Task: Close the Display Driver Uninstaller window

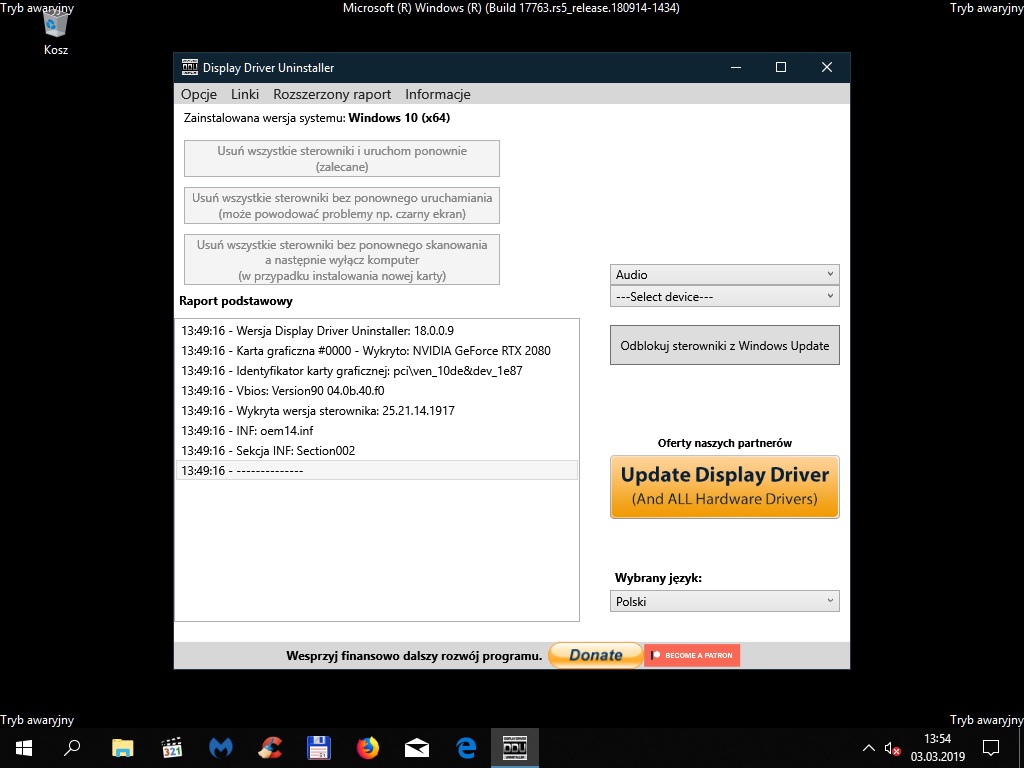Action: tap(827, 67)
